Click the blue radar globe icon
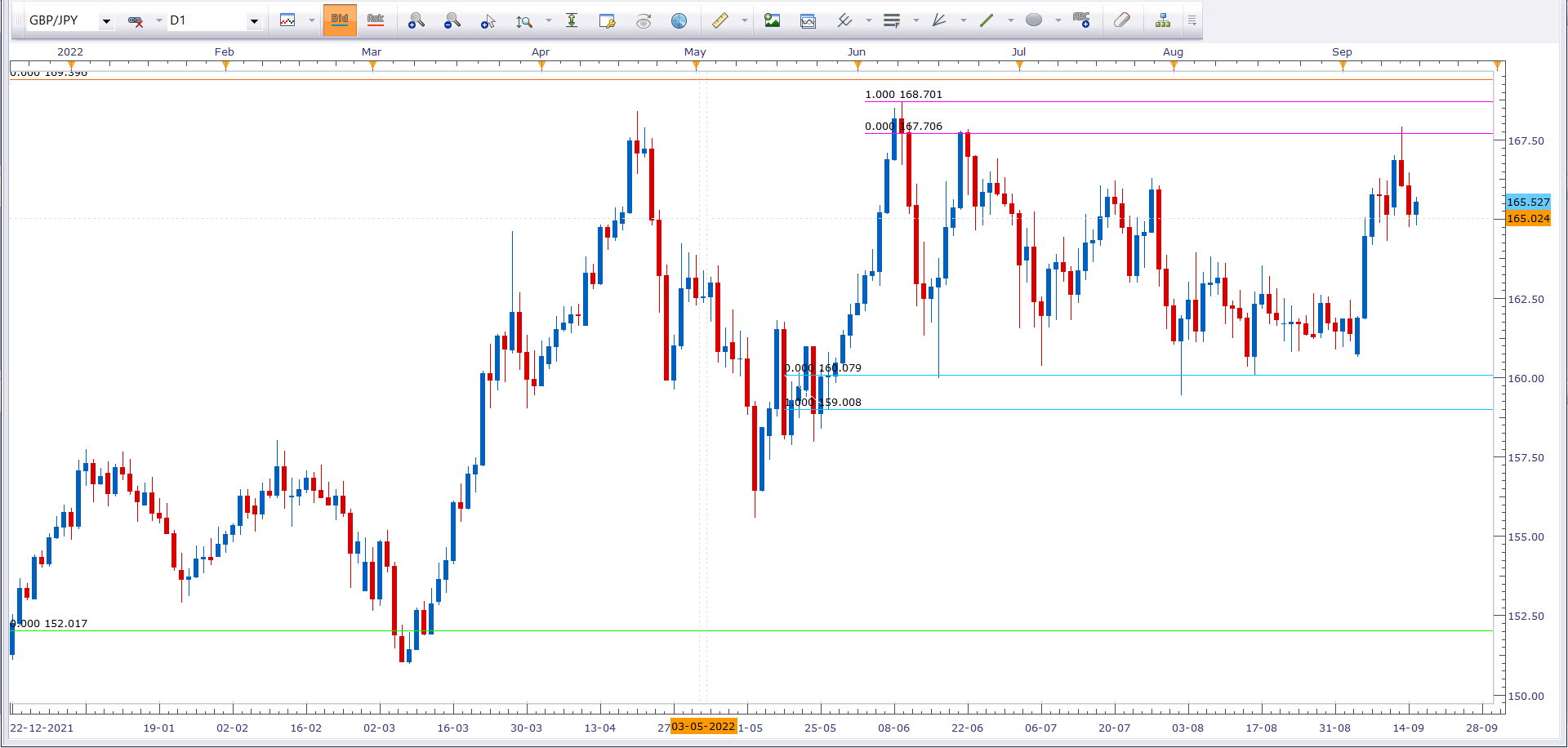The height and width of the screenshot is (748, 1568). pyautogui.click(x=679, y=20)
